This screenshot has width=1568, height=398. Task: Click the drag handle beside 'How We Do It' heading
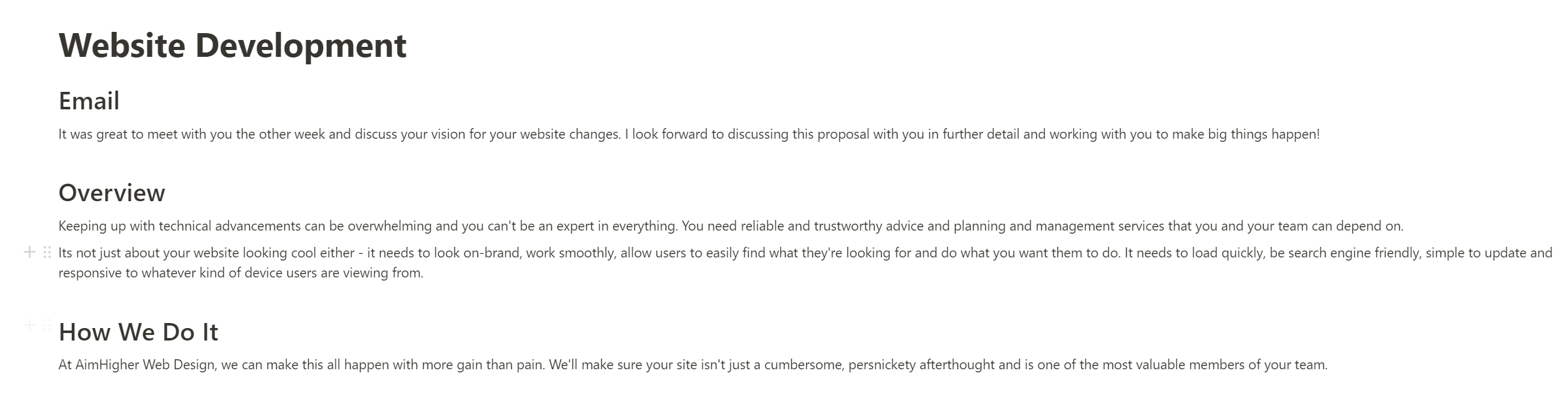point(47,325)
